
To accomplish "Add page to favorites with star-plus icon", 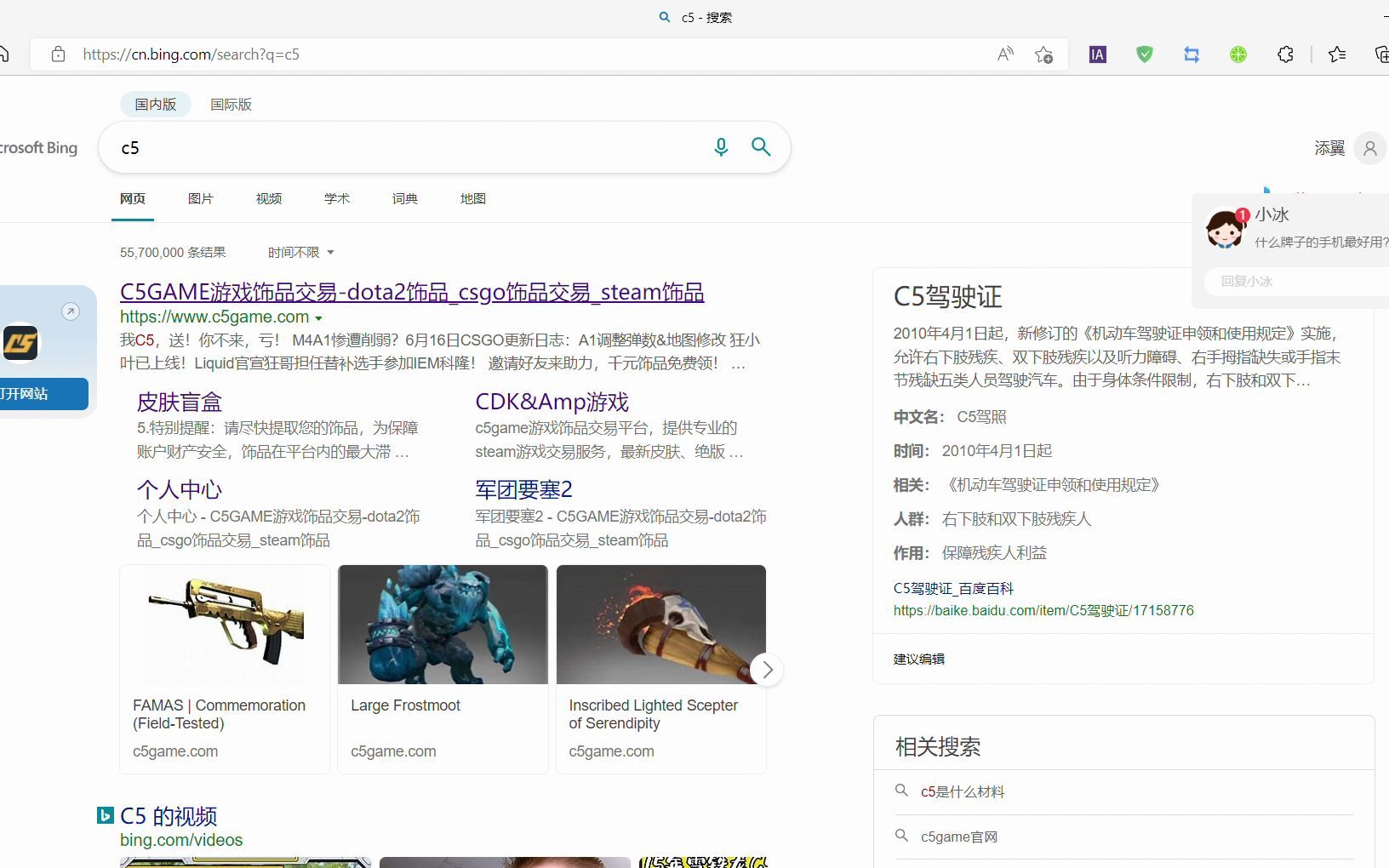I will (x=1043, y=54).
